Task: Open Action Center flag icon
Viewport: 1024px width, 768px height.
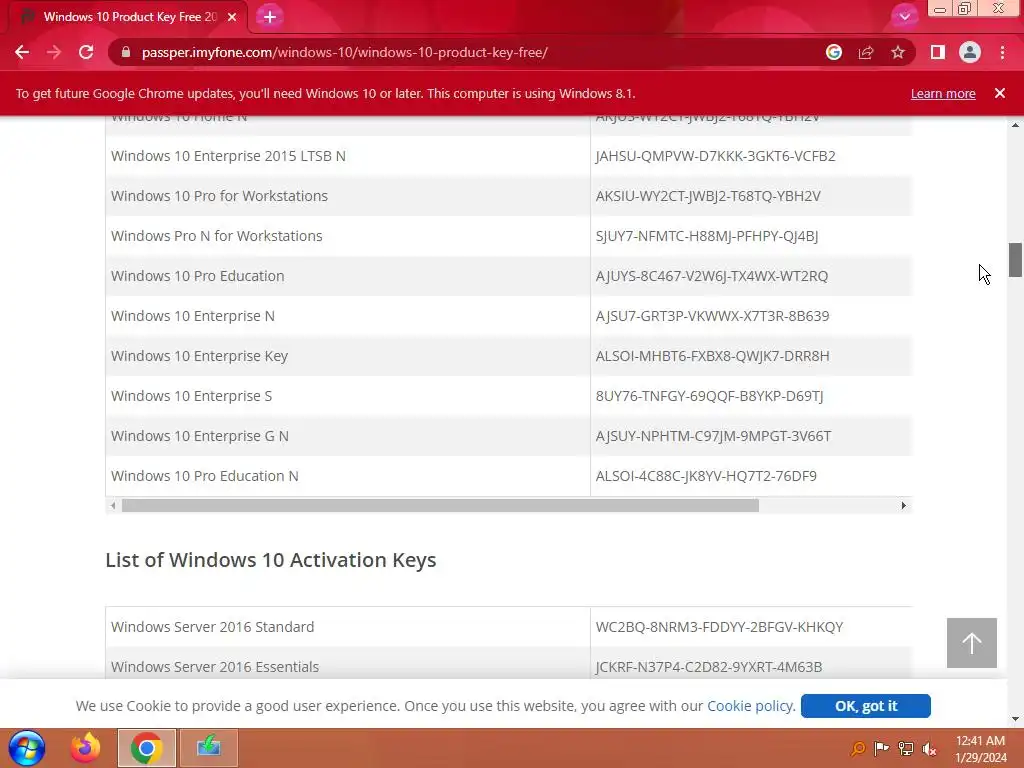Action: pos(881,748)
